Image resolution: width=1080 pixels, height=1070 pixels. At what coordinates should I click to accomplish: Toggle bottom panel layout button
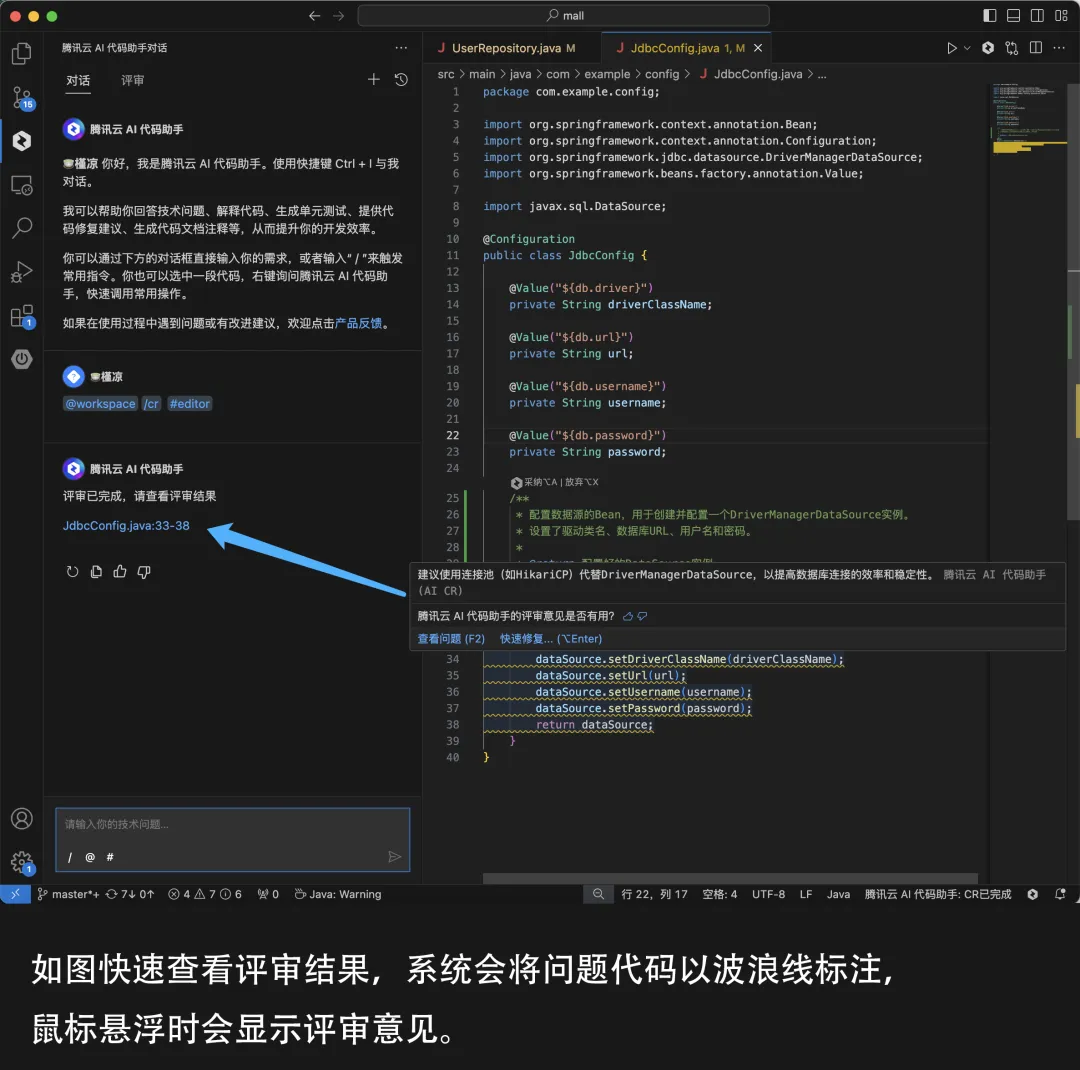tap(1013, 15)
